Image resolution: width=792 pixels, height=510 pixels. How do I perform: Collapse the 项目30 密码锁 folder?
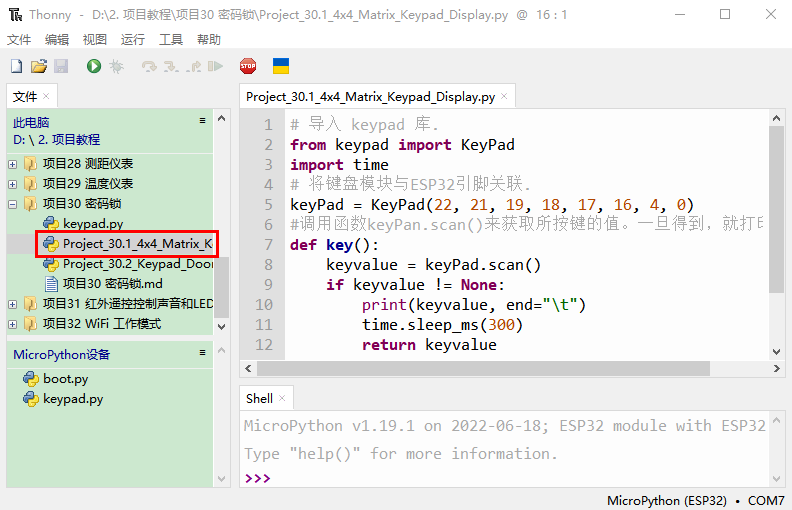pos(13,204)
